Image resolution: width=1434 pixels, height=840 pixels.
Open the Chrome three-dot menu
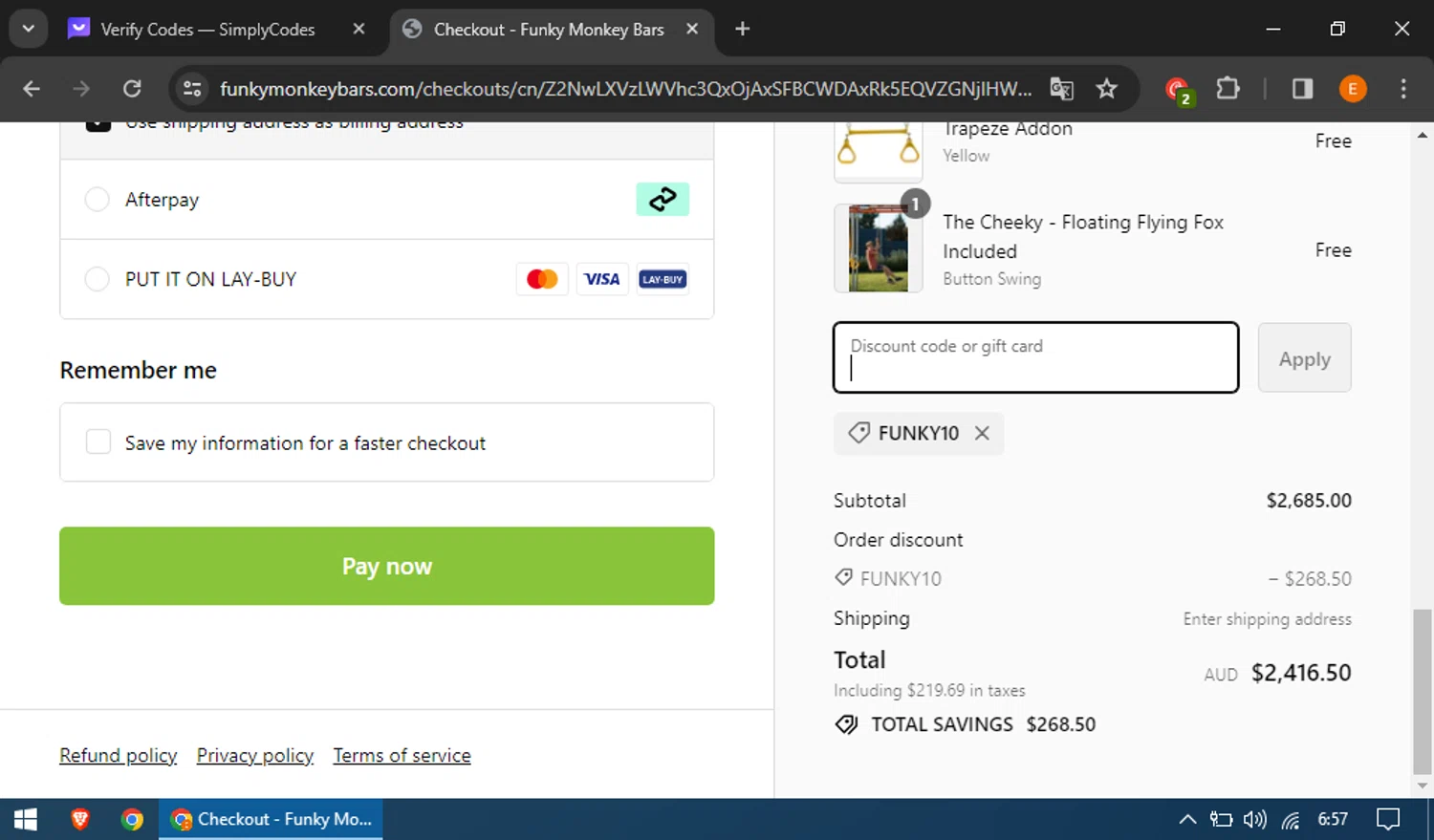[x=1403, y=89]
